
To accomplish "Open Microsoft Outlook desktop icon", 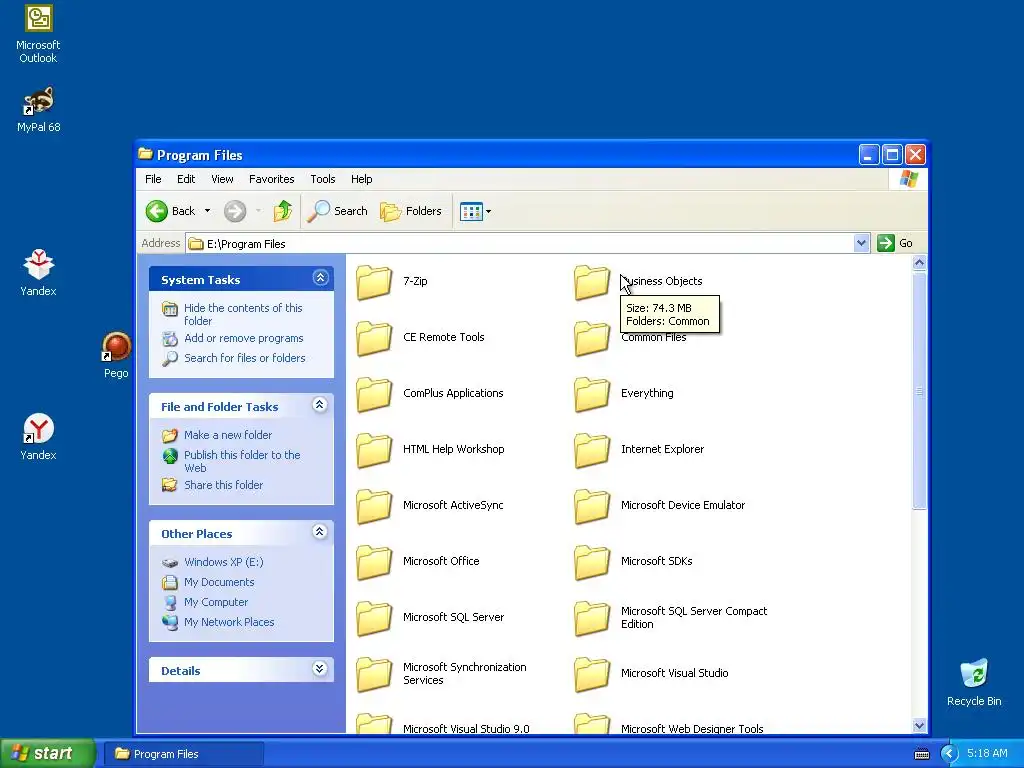I will coord(39,34).
